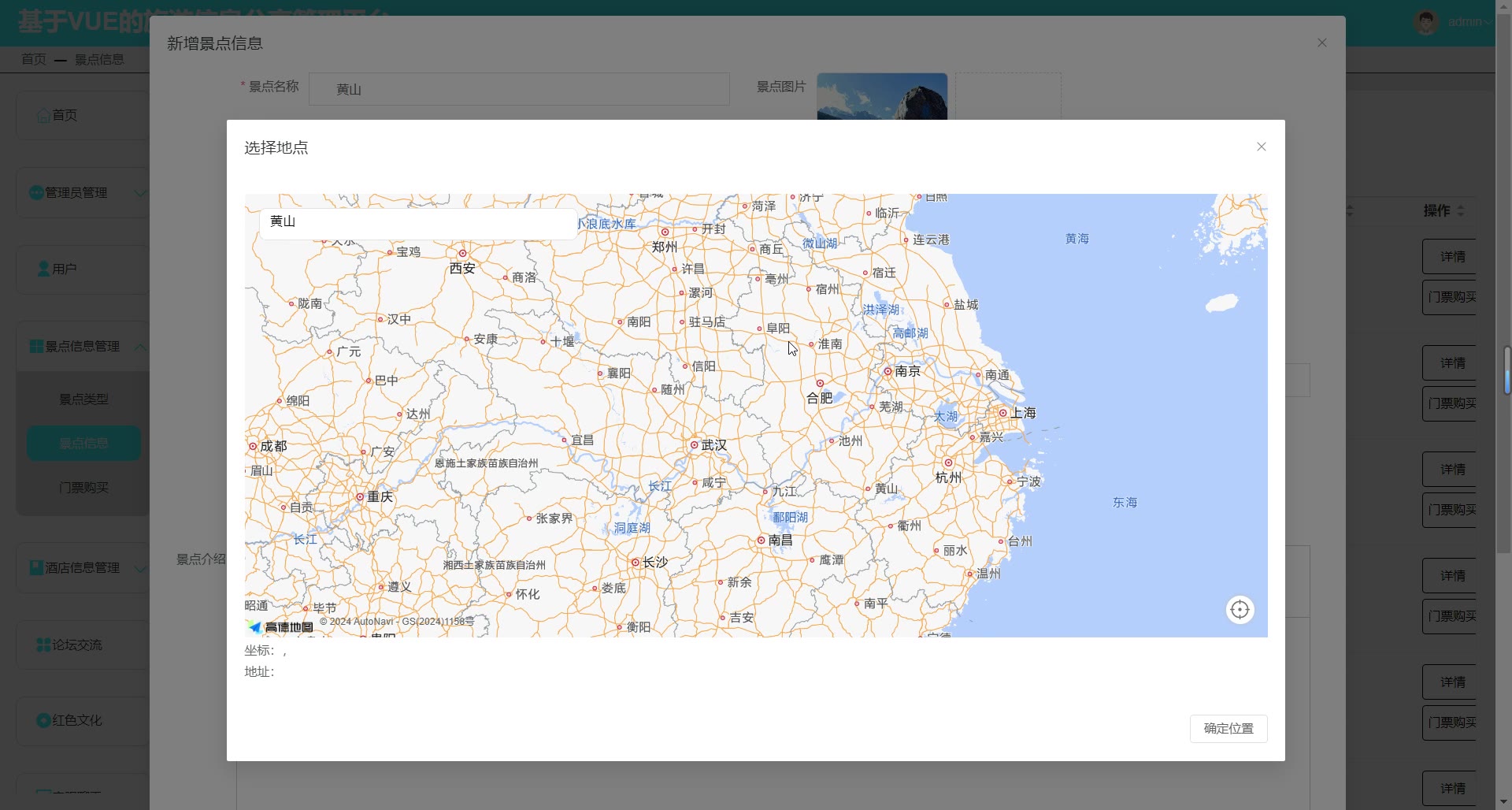
Task: Click the 黄山 map search field
Action: tap(417, 222)
